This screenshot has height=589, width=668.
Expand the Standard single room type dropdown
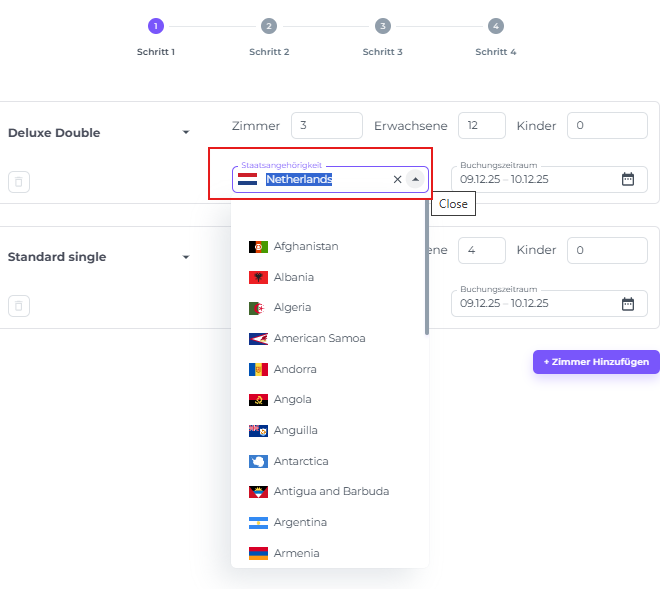tap(185, 257)
